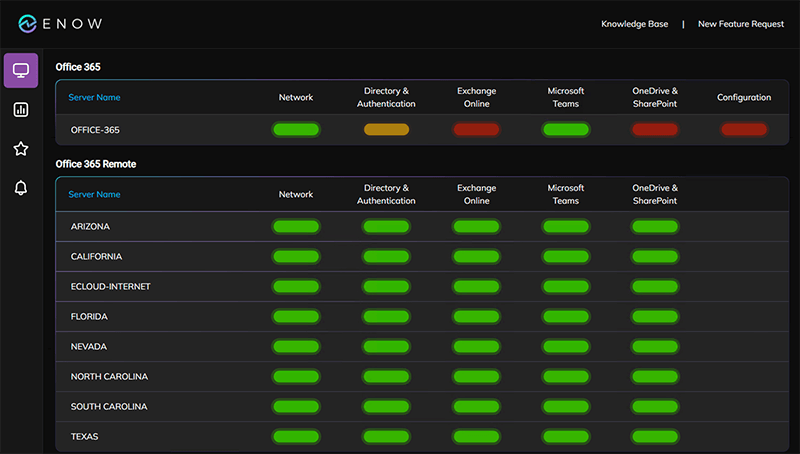Click CALIFORNIA Microsoft Teams status indicator

pos(566,257)
